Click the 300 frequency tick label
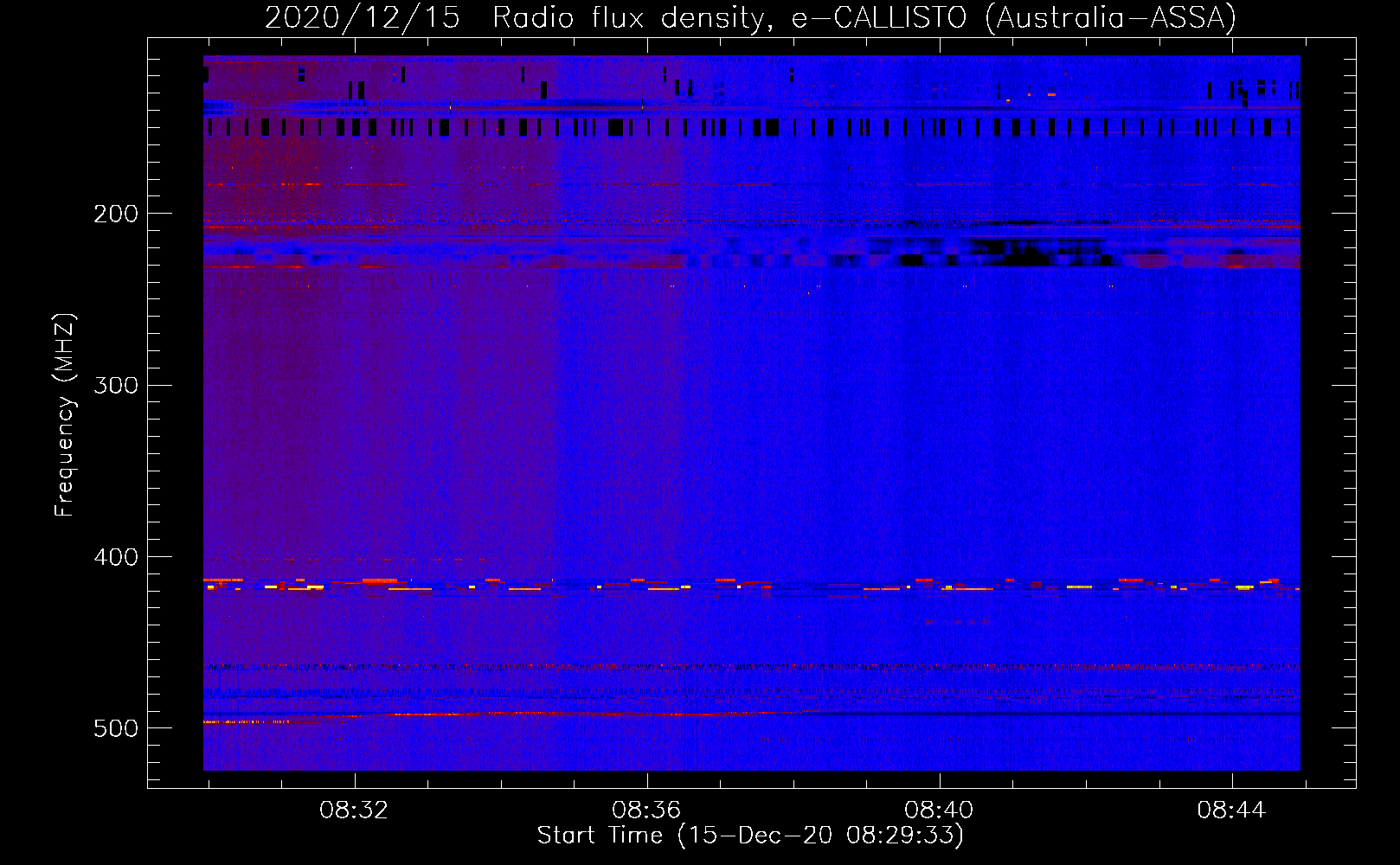The image size is (1400, 865). pos(116,385)
